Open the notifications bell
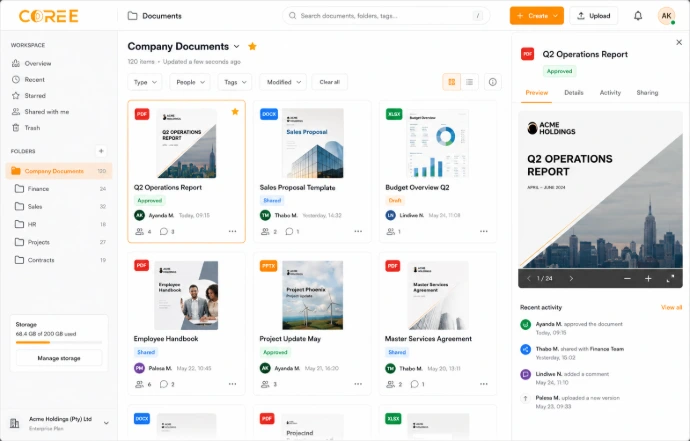This screenshot has width=690, height=441. coord(638,16)
